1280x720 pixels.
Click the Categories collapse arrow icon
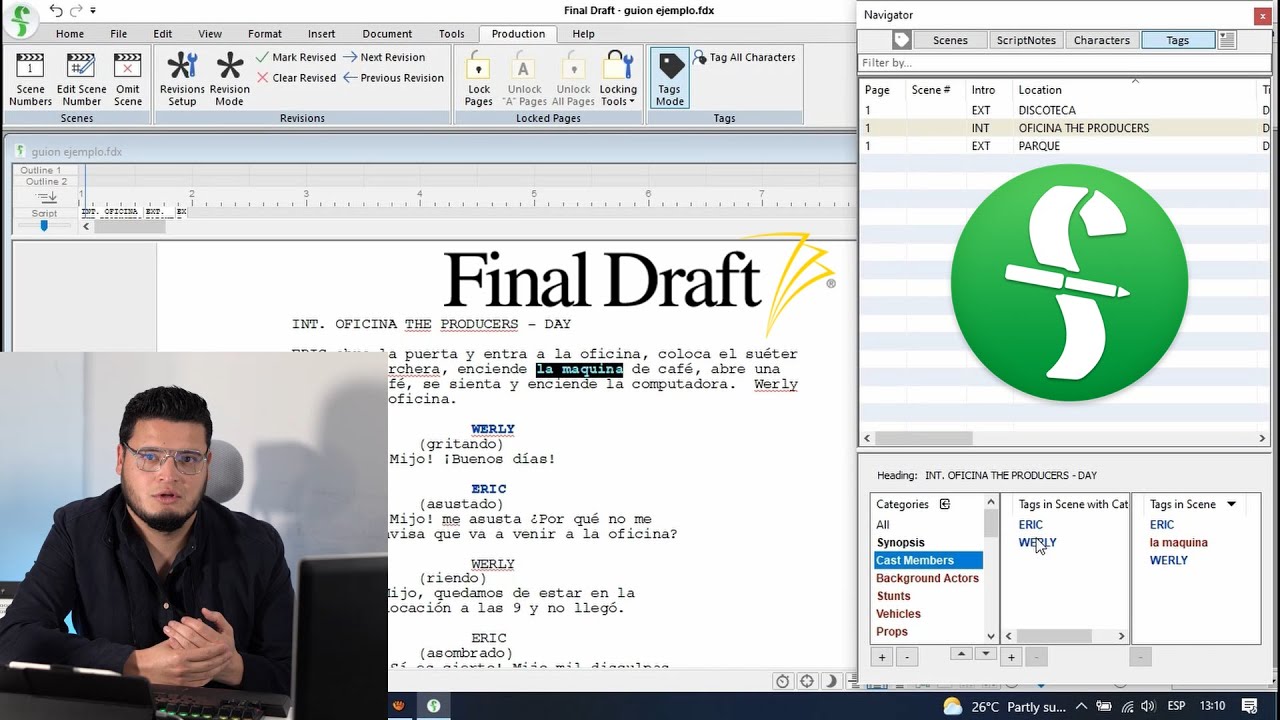point(945,504)
